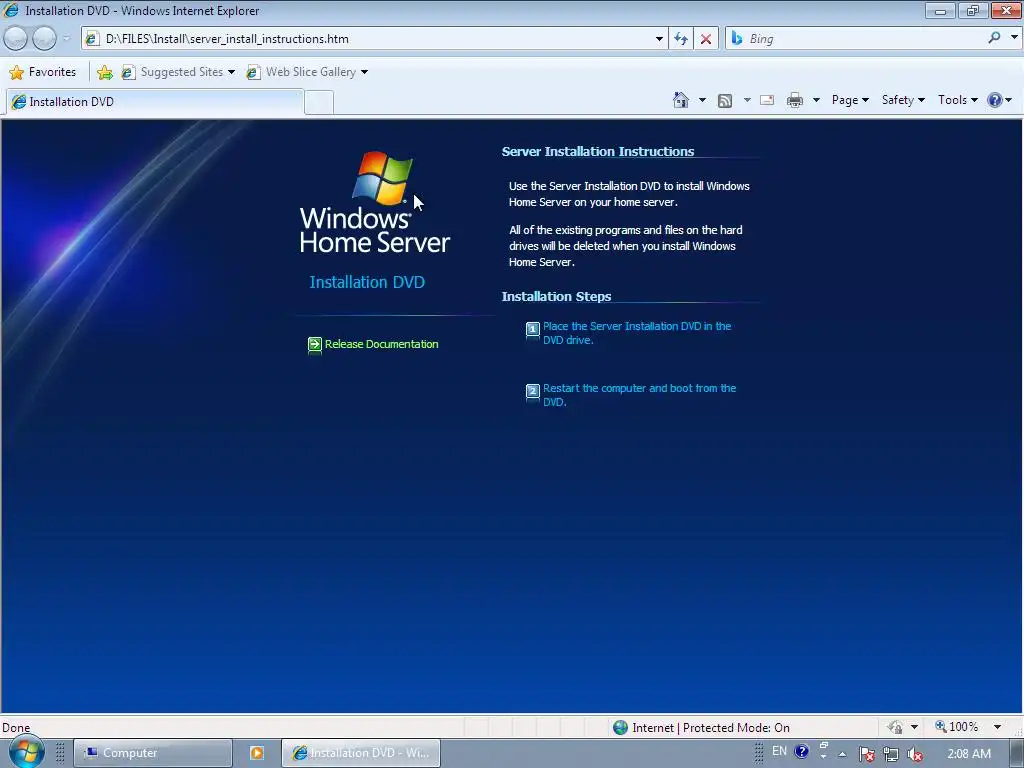
Task: Click the Server Installation Instructions heading
Action: click(598, 152)
